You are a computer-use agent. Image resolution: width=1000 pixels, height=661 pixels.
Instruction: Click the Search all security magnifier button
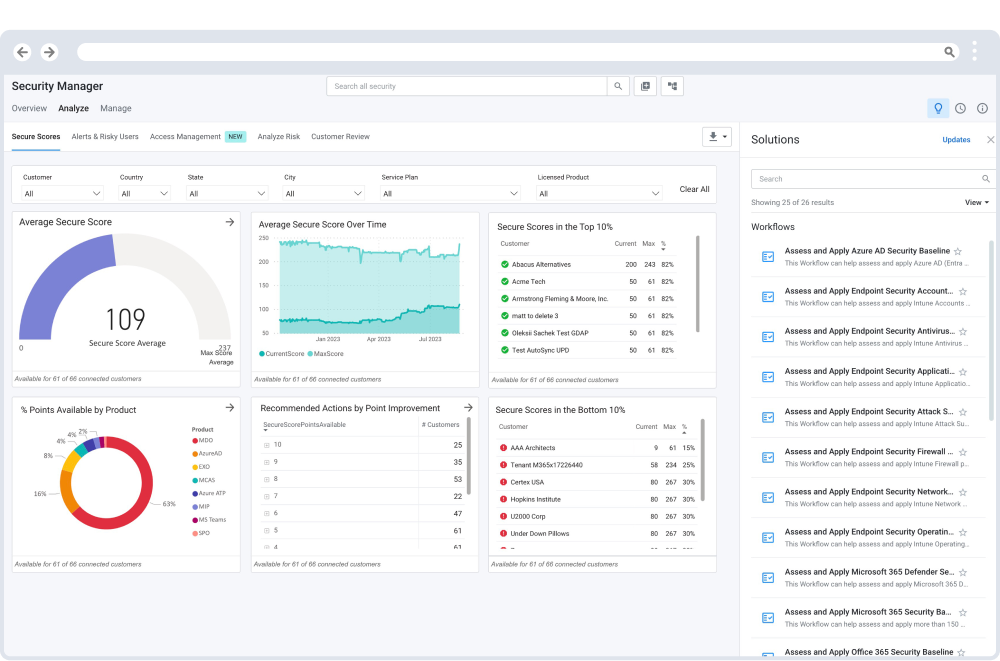618,86
